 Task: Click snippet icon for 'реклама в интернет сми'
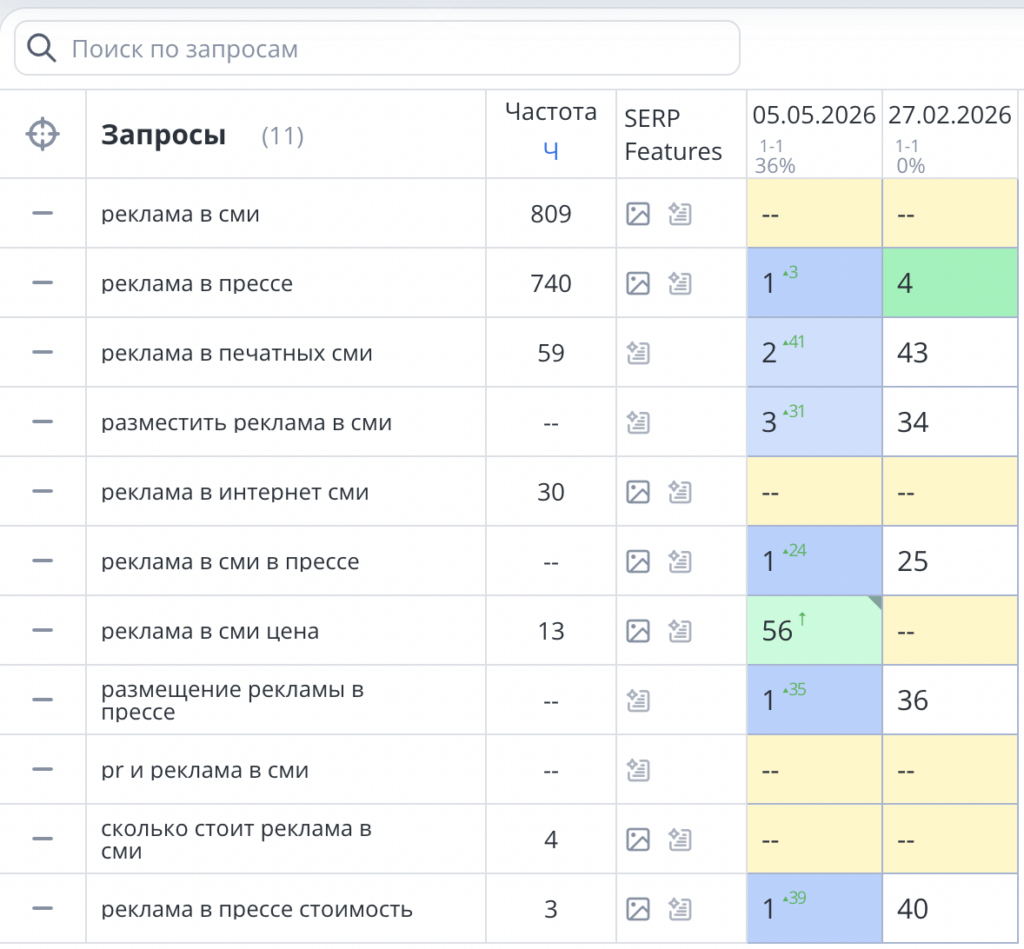[x=680, y=492]
